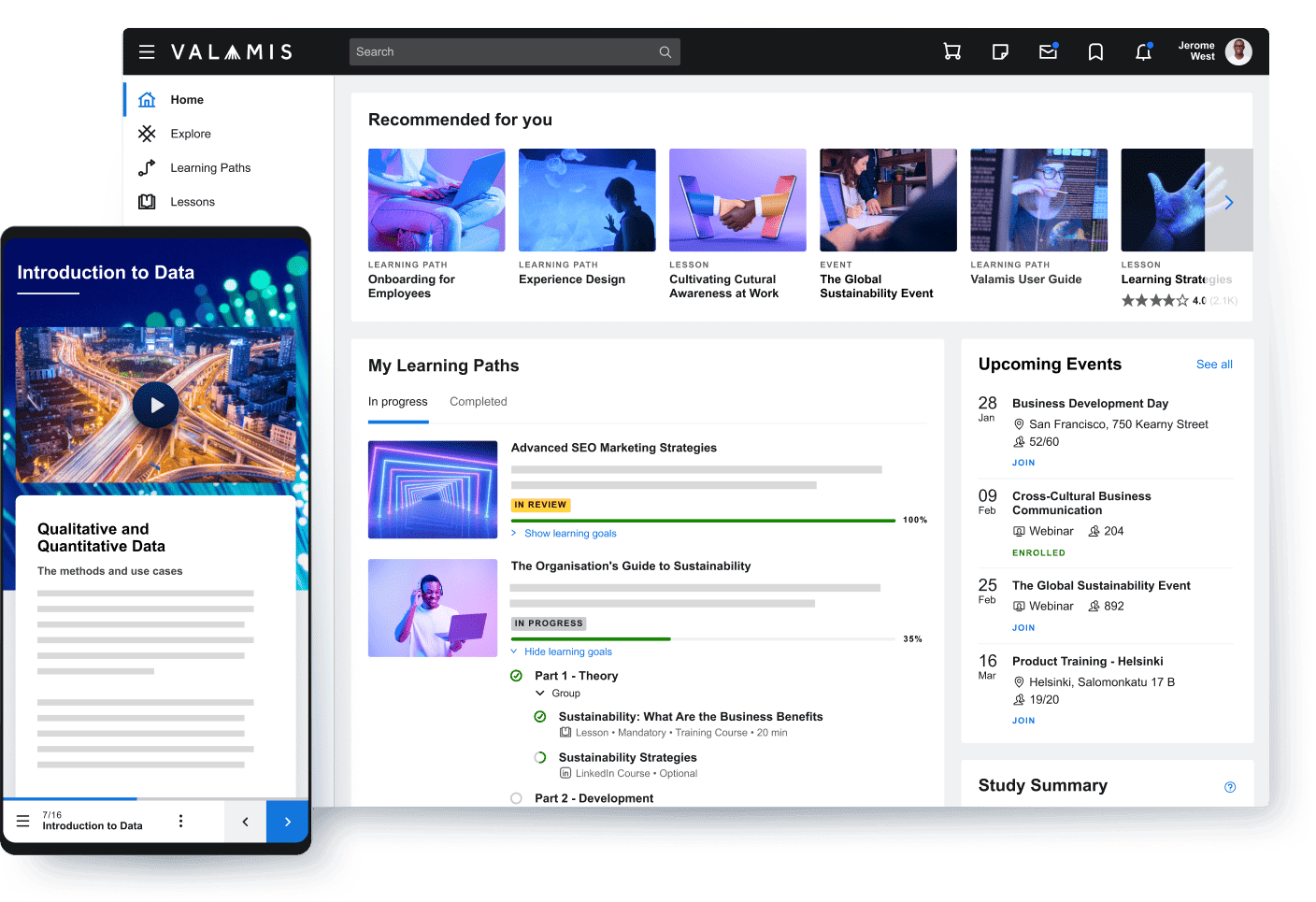Select Lessons in the sidebar
The image size is (1316, 902).
[x=193, y=201]
